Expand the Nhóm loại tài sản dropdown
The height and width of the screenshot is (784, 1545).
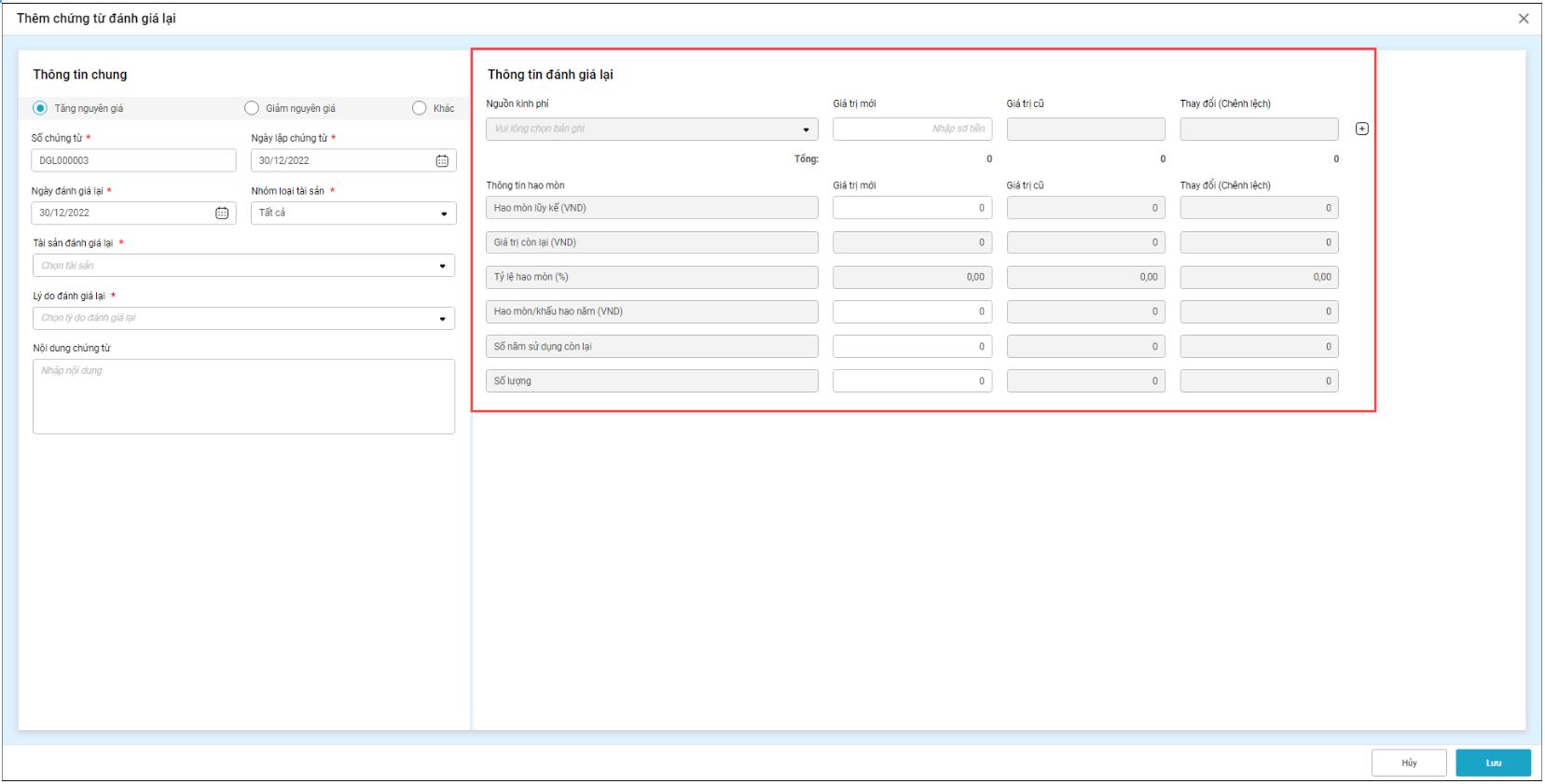(353, 213)
